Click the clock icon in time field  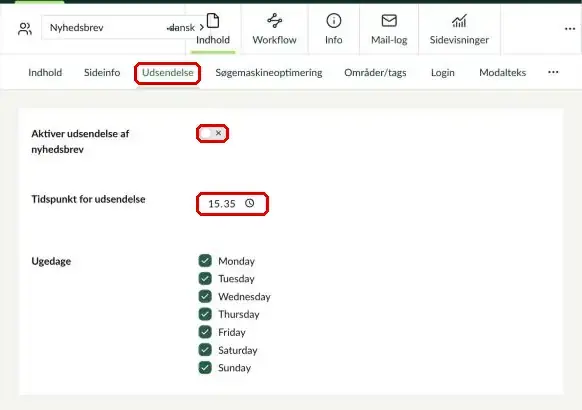click(249, 203)
